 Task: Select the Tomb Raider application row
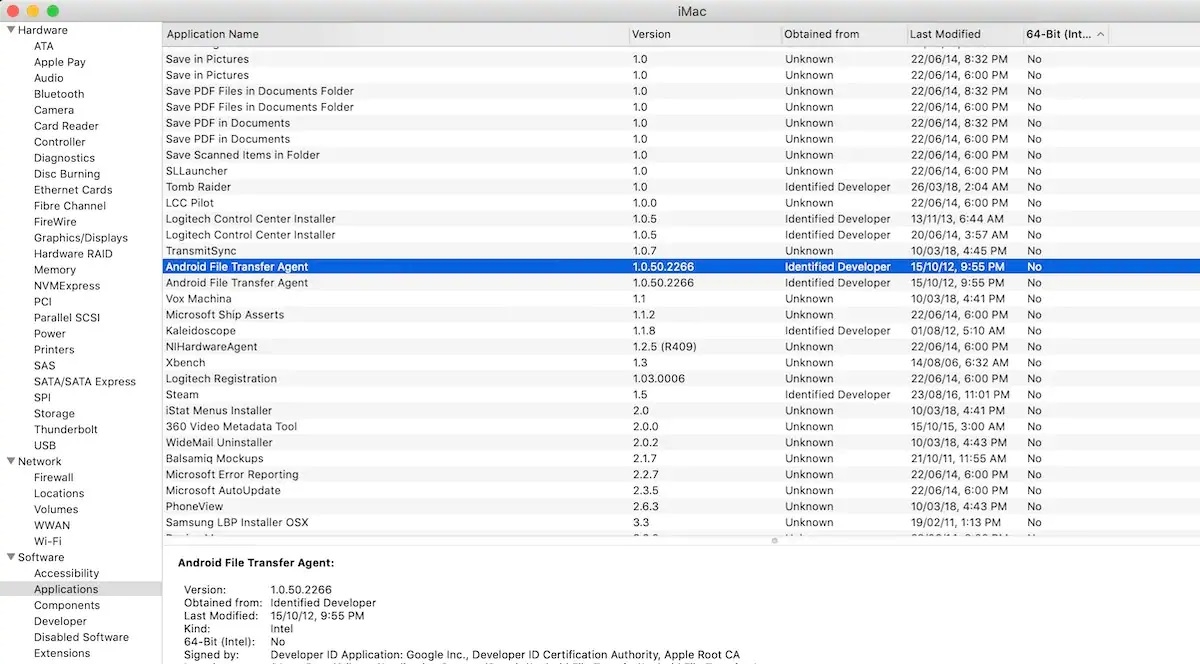(x=681, y=187)
